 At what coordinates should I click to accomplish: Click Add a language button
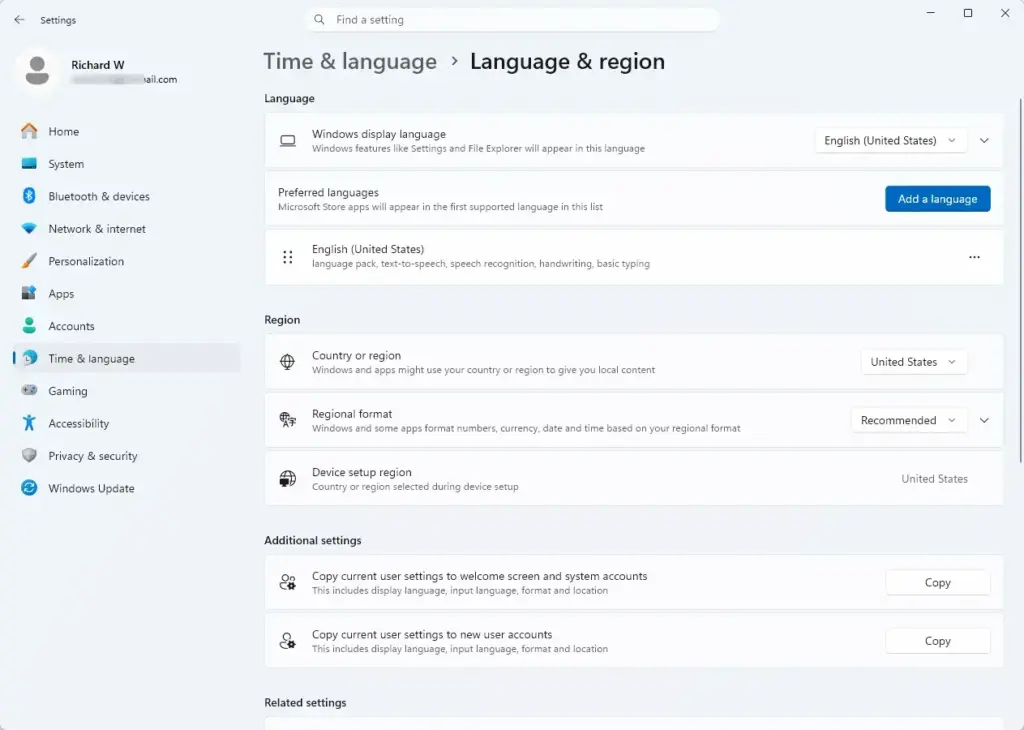pos(937,199)
